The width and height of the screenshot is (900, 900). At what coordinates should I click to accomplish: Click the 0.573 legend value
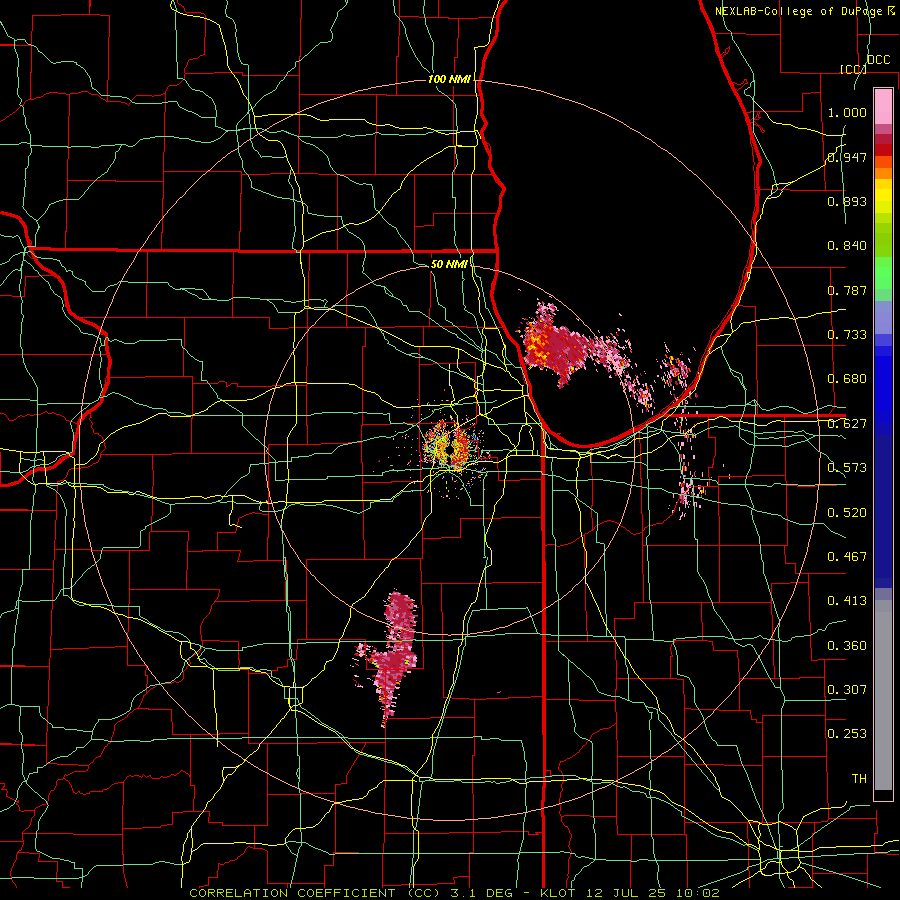[847, 468]
